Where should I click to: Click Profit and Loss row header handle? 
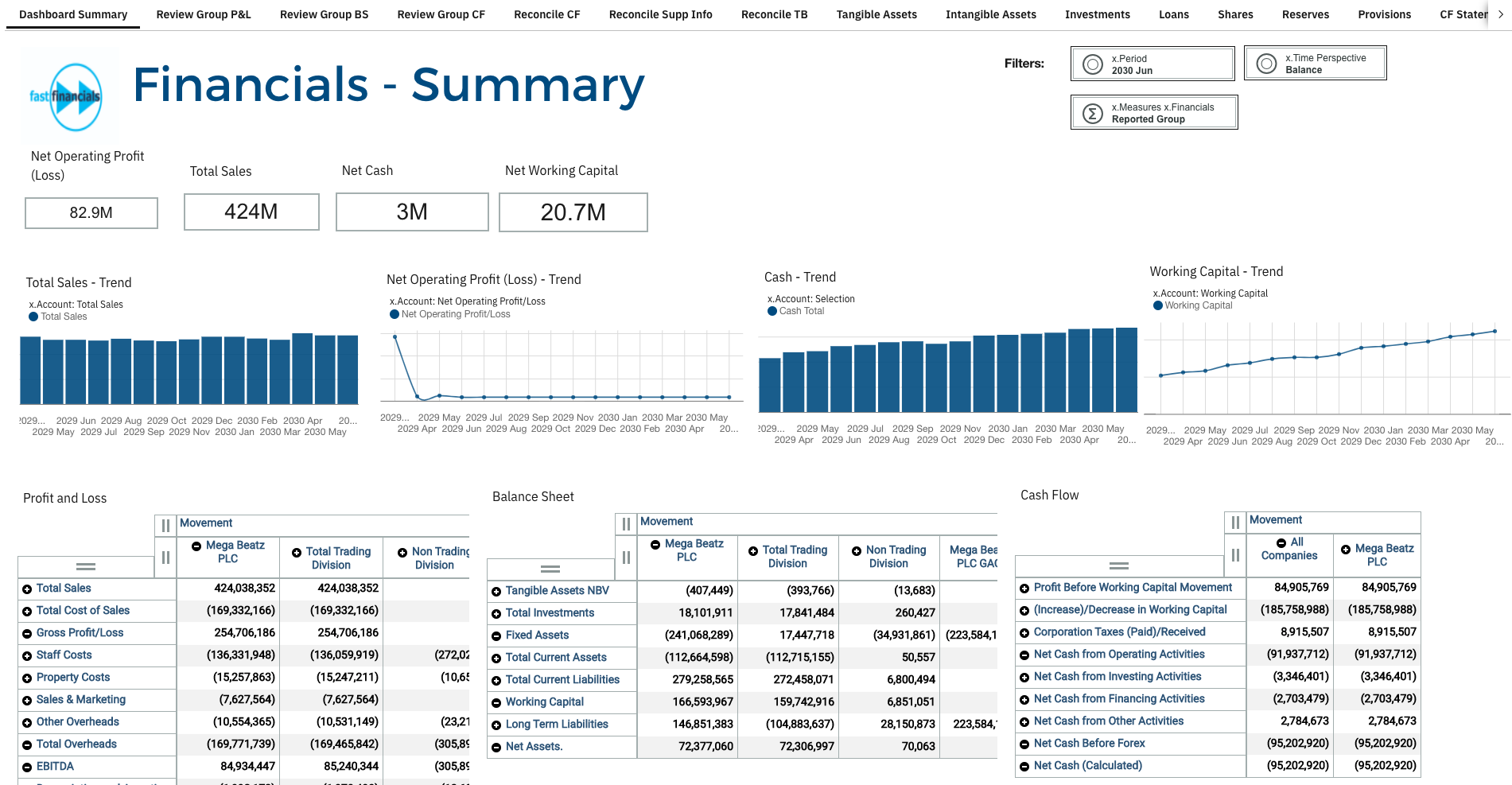(86, 566)
